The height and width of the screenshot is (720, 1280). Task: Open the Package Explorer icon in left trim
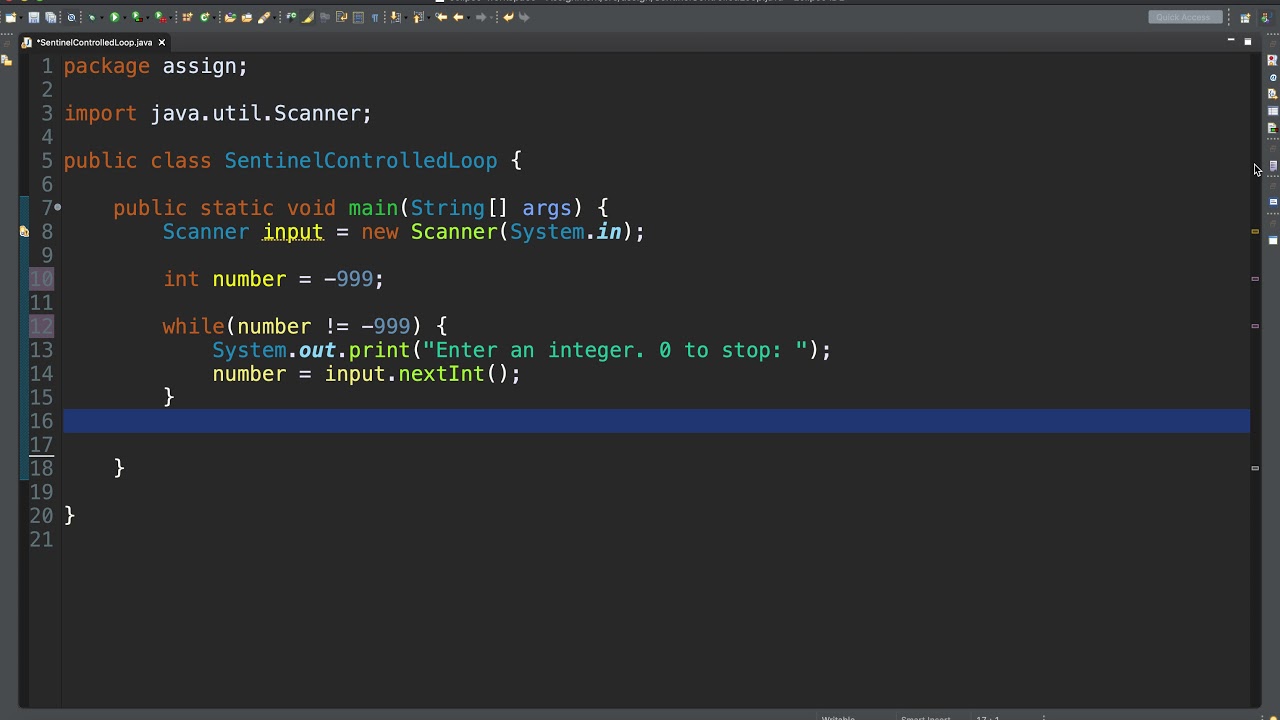pos(6,60)
